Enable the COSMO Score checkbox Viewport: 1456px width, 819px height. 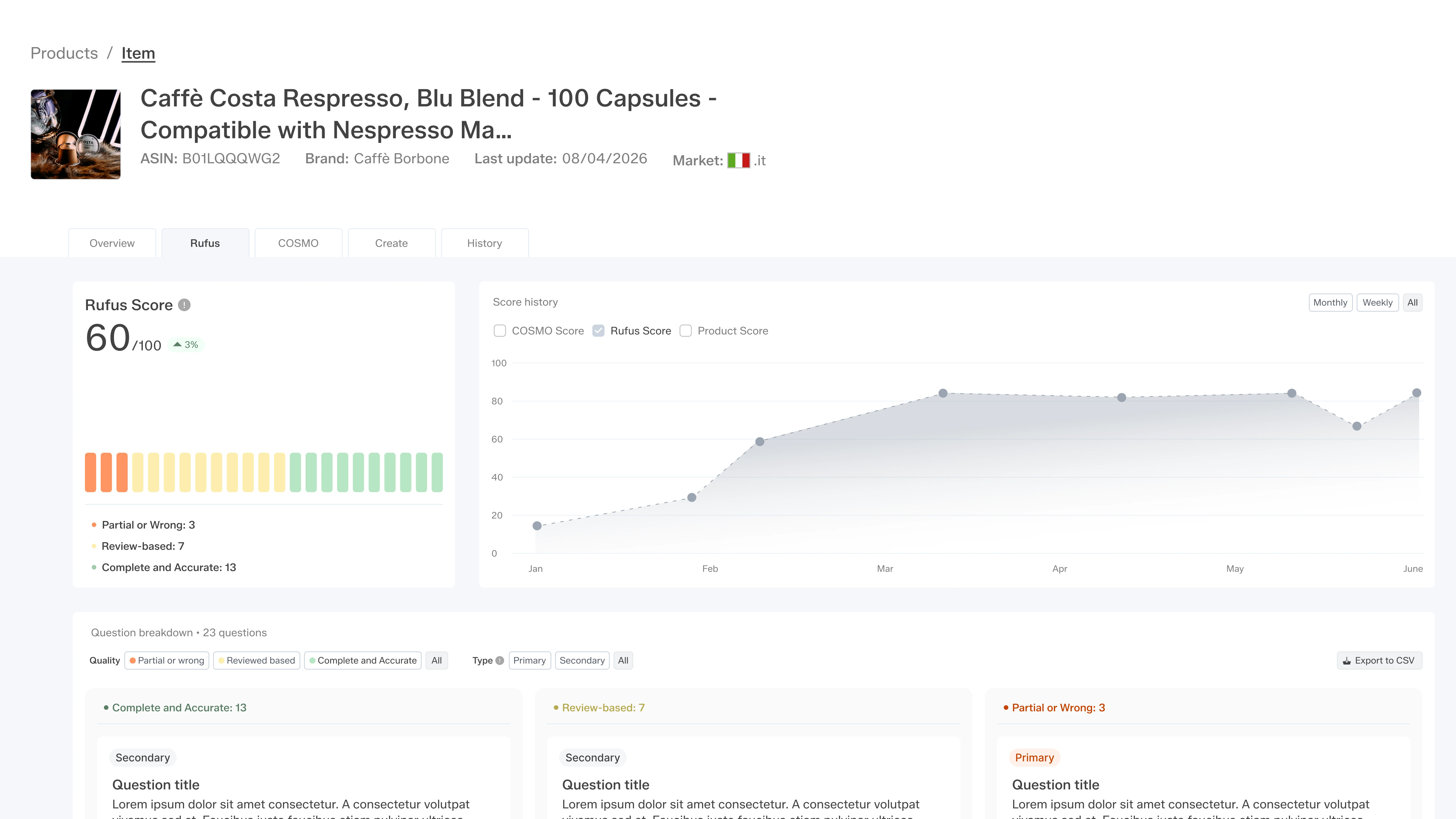pyautogui.click(x=500, y=331)
